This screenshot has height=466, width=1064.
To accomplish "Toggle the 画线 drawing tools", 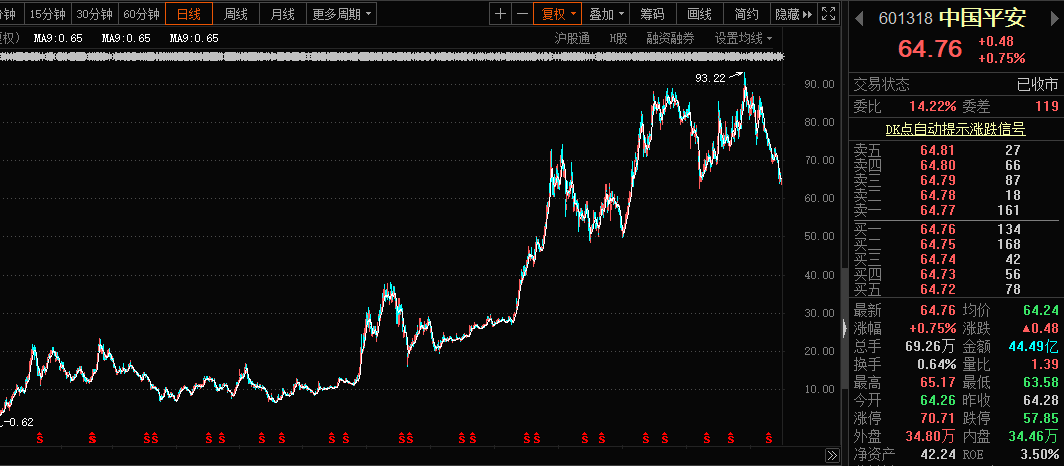I will 700,14.
